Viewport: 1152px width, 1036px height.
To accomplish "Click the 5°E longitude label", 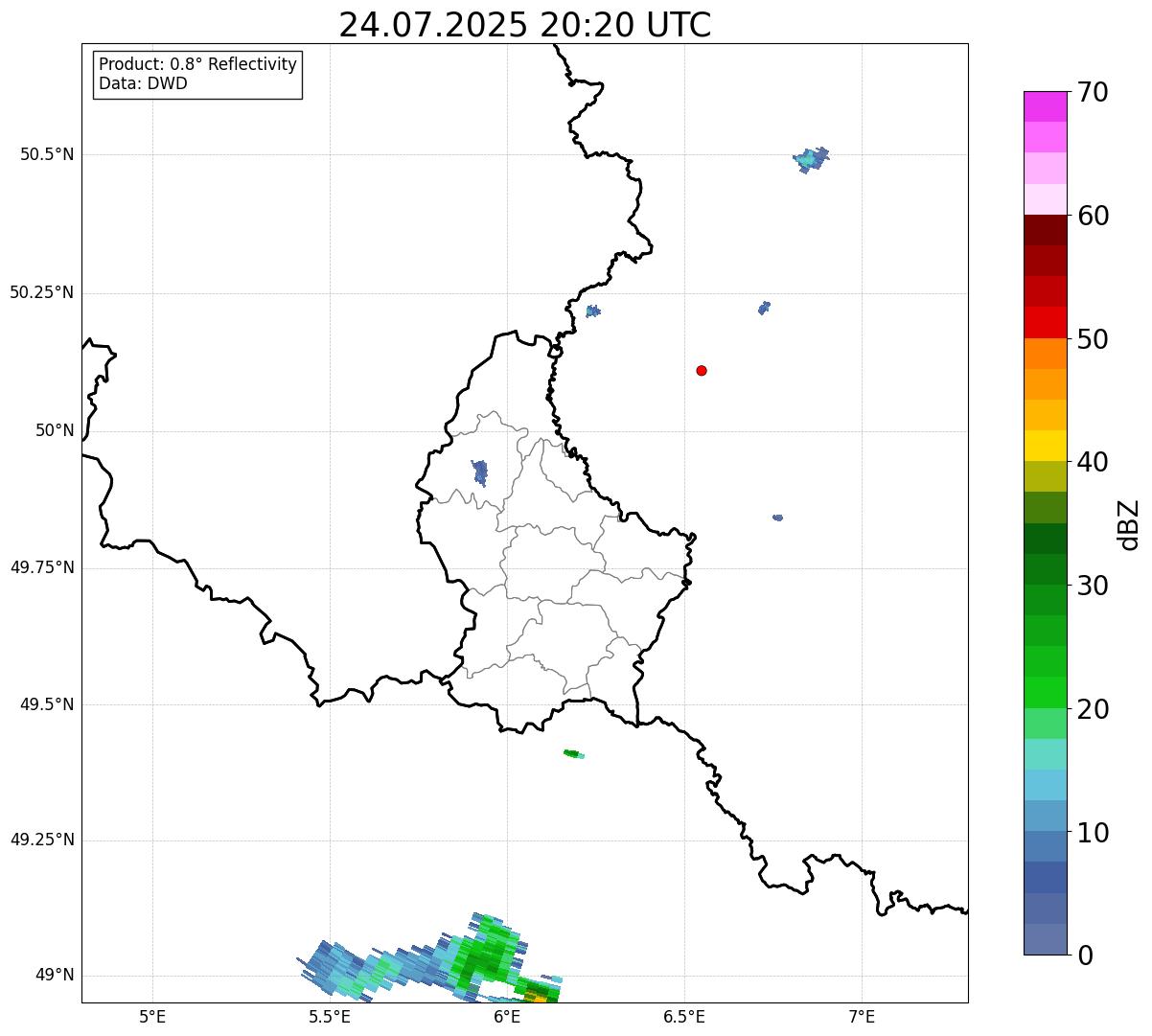I will (x=152, y=1016).
